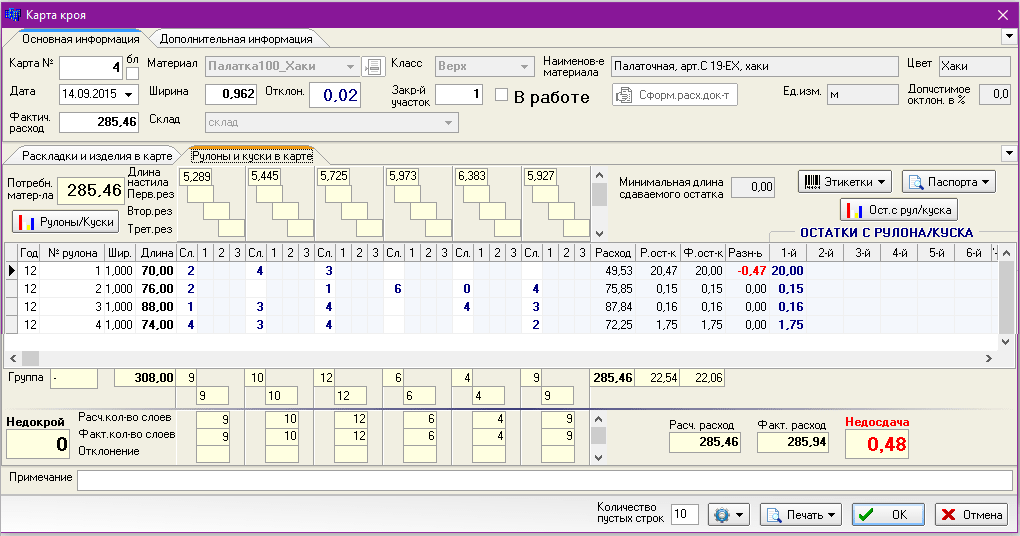Toggle the бл checkbox near Карта №

(132, 73)
